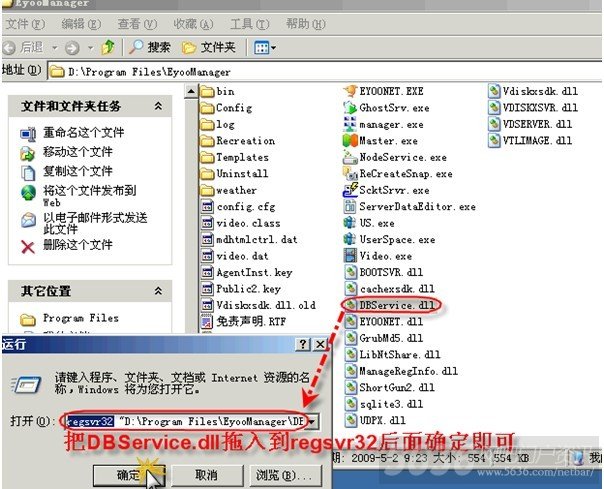Select the VTLIMAGE.dll file name
The image size is (604, 489).
click(537, 141)
